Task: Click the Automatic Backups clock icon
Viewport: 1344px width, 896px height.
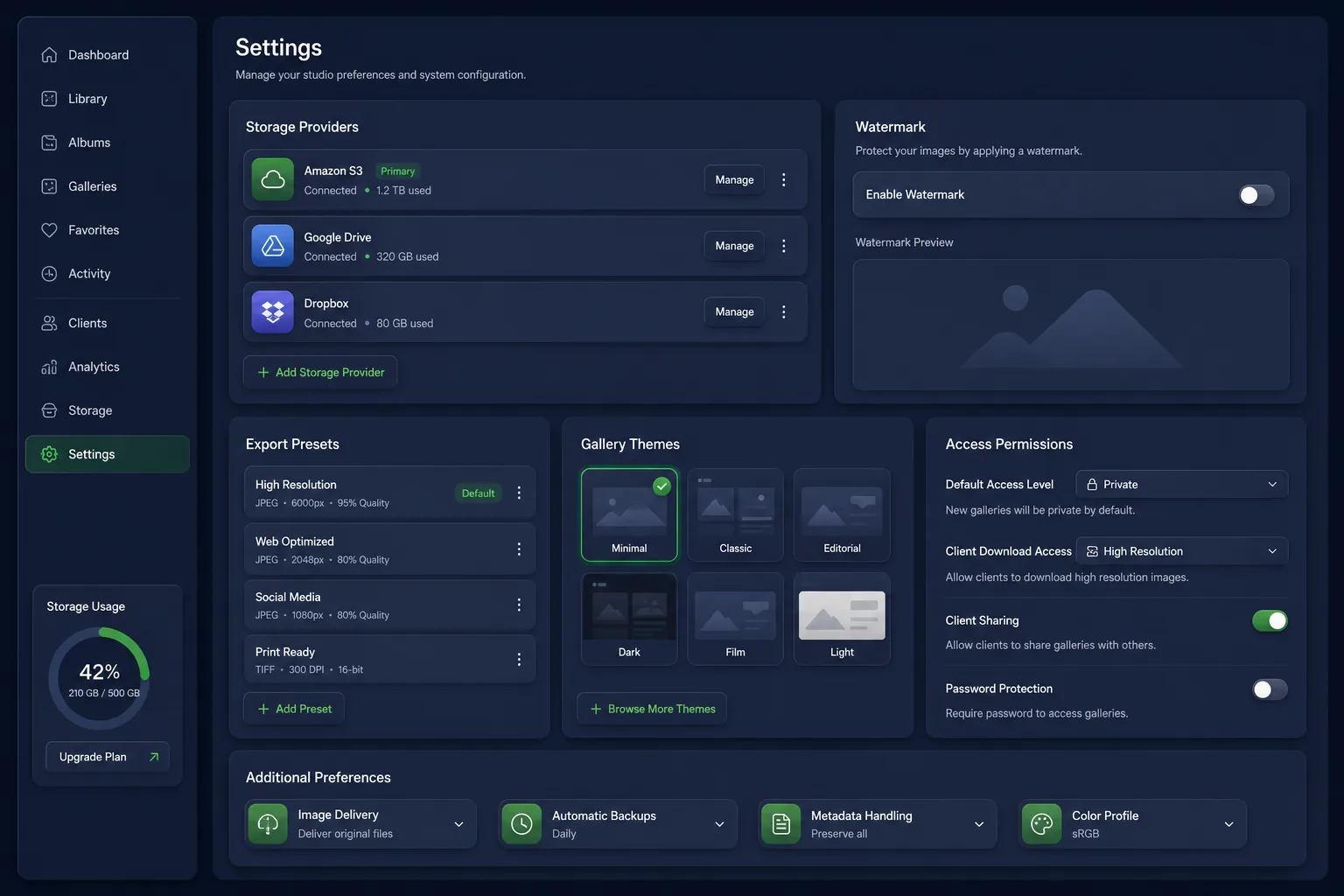Action: [x=521, y=823]
